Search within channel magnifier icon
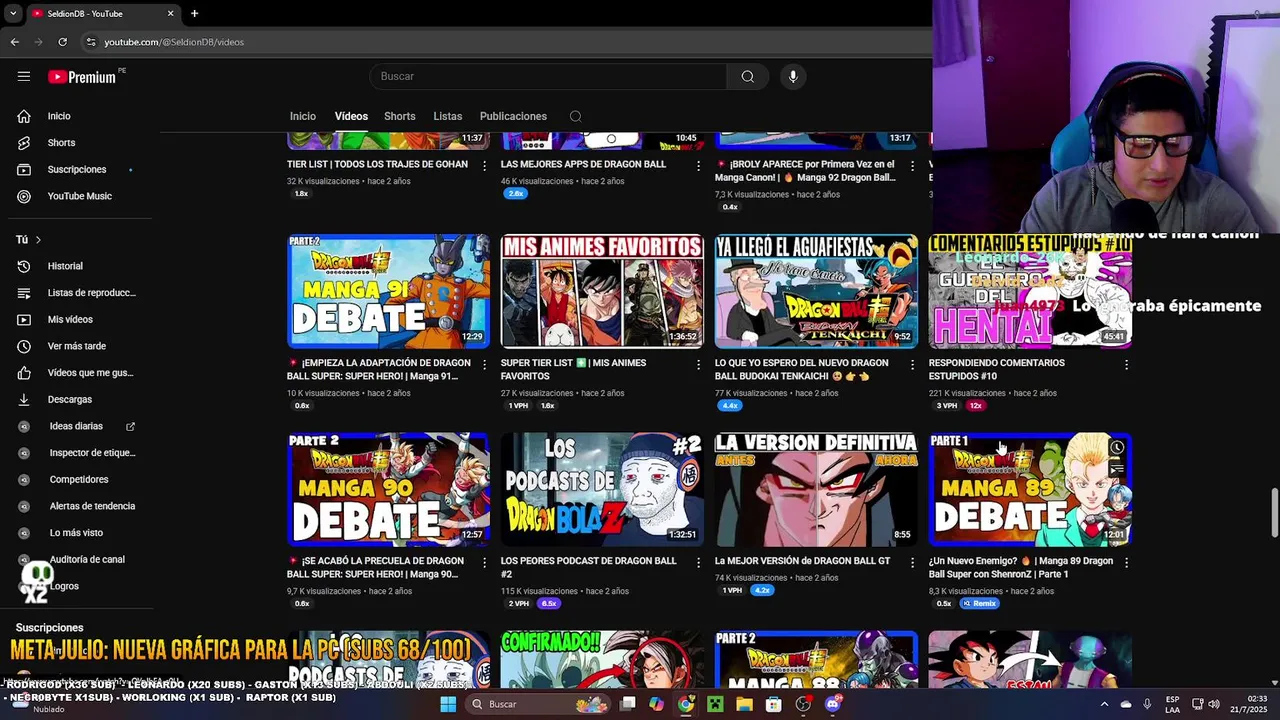The image size is (1280, 720). click(575, 116)
